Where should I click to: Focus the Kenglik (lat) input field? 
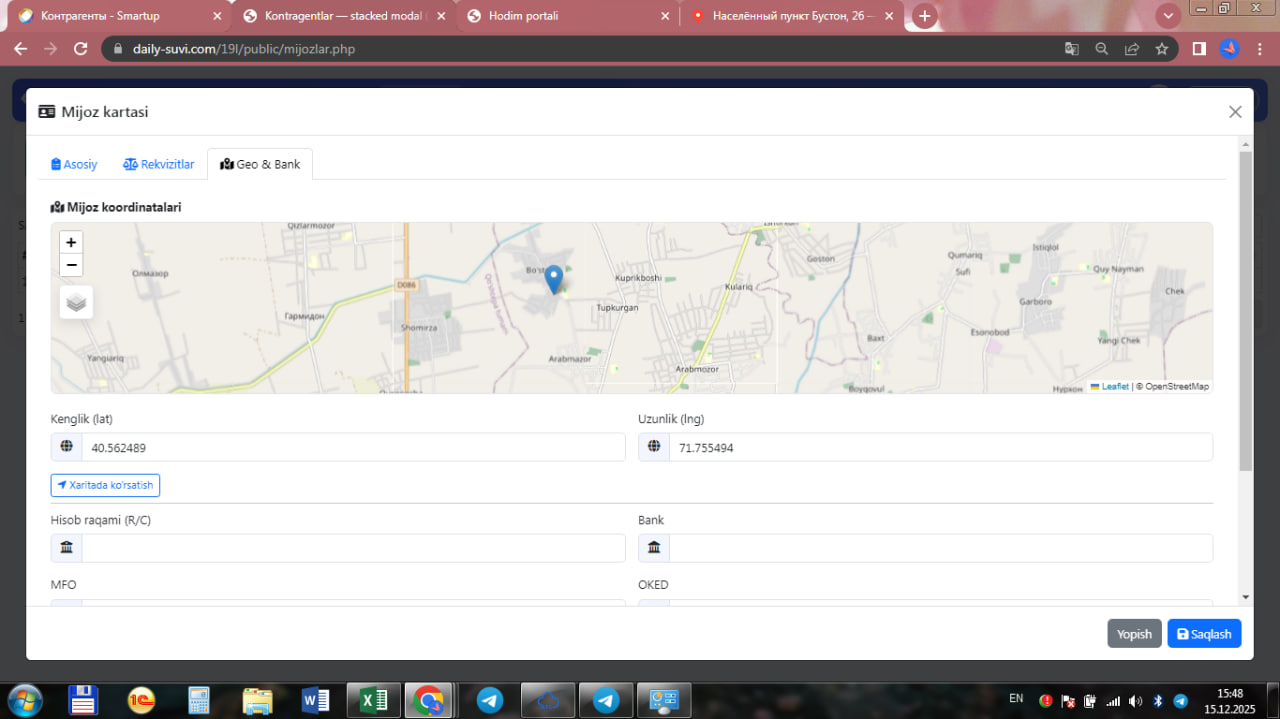[x=352, y=448]
